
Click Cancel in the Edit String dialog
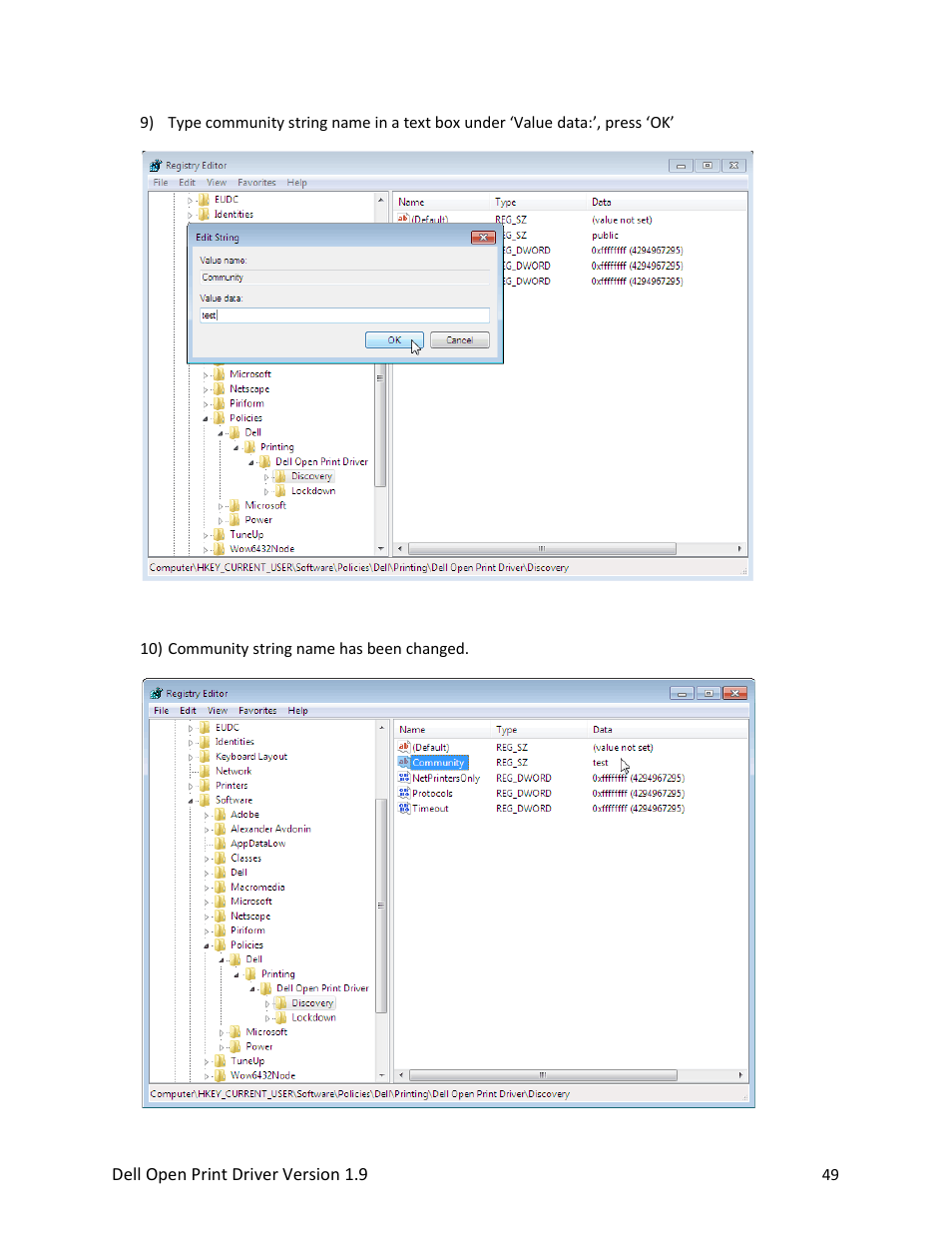(x=460, y=340)
